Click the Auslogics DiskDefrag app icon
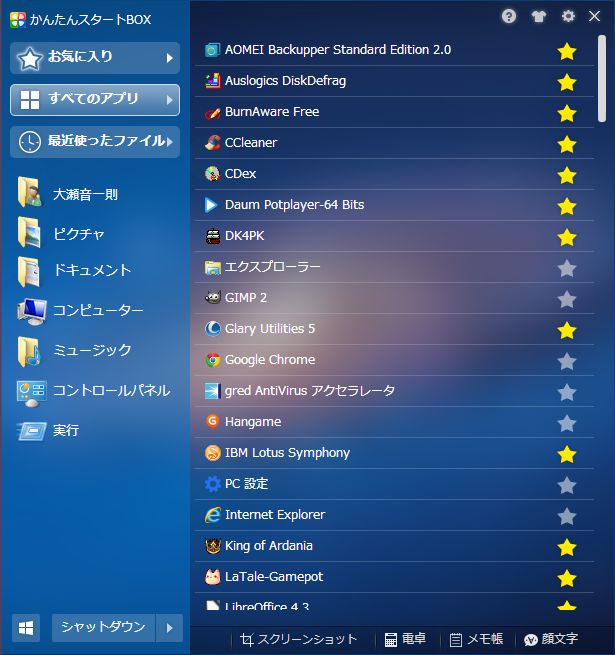615x655 pixels. (212, 81)
